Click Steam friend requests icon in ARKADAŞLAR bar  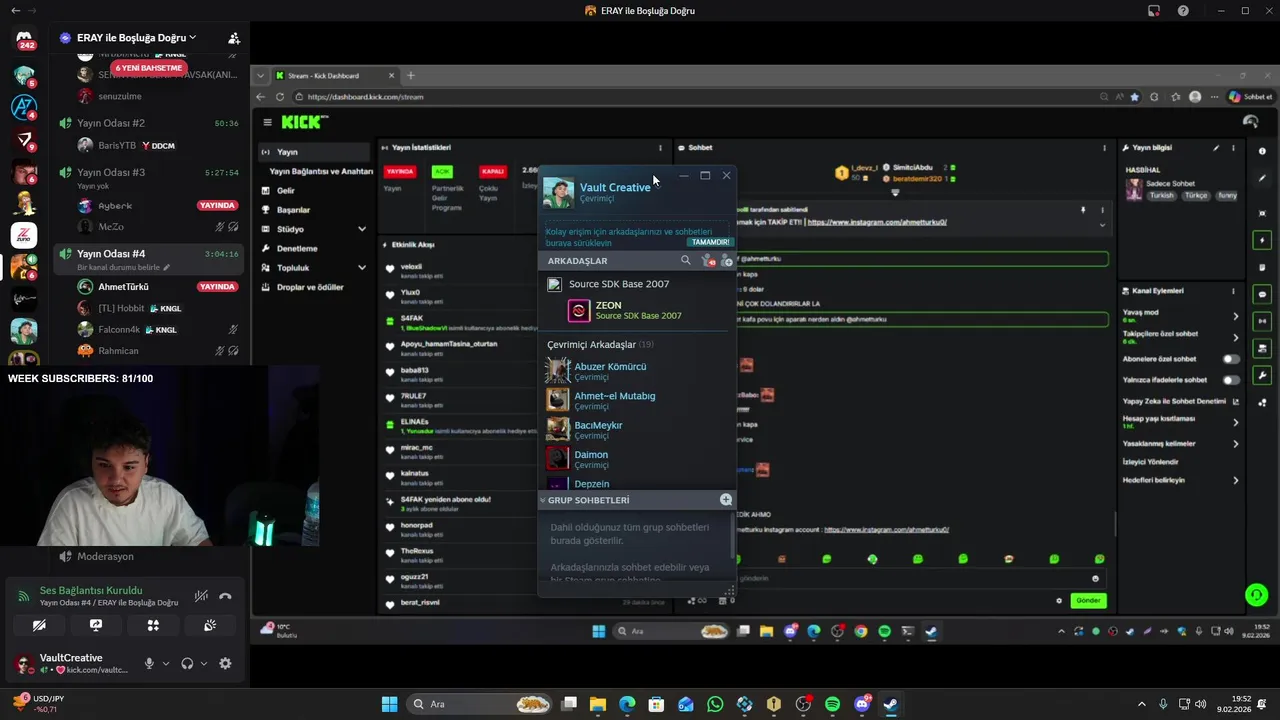pyautogui.click(x=708, y=260)
